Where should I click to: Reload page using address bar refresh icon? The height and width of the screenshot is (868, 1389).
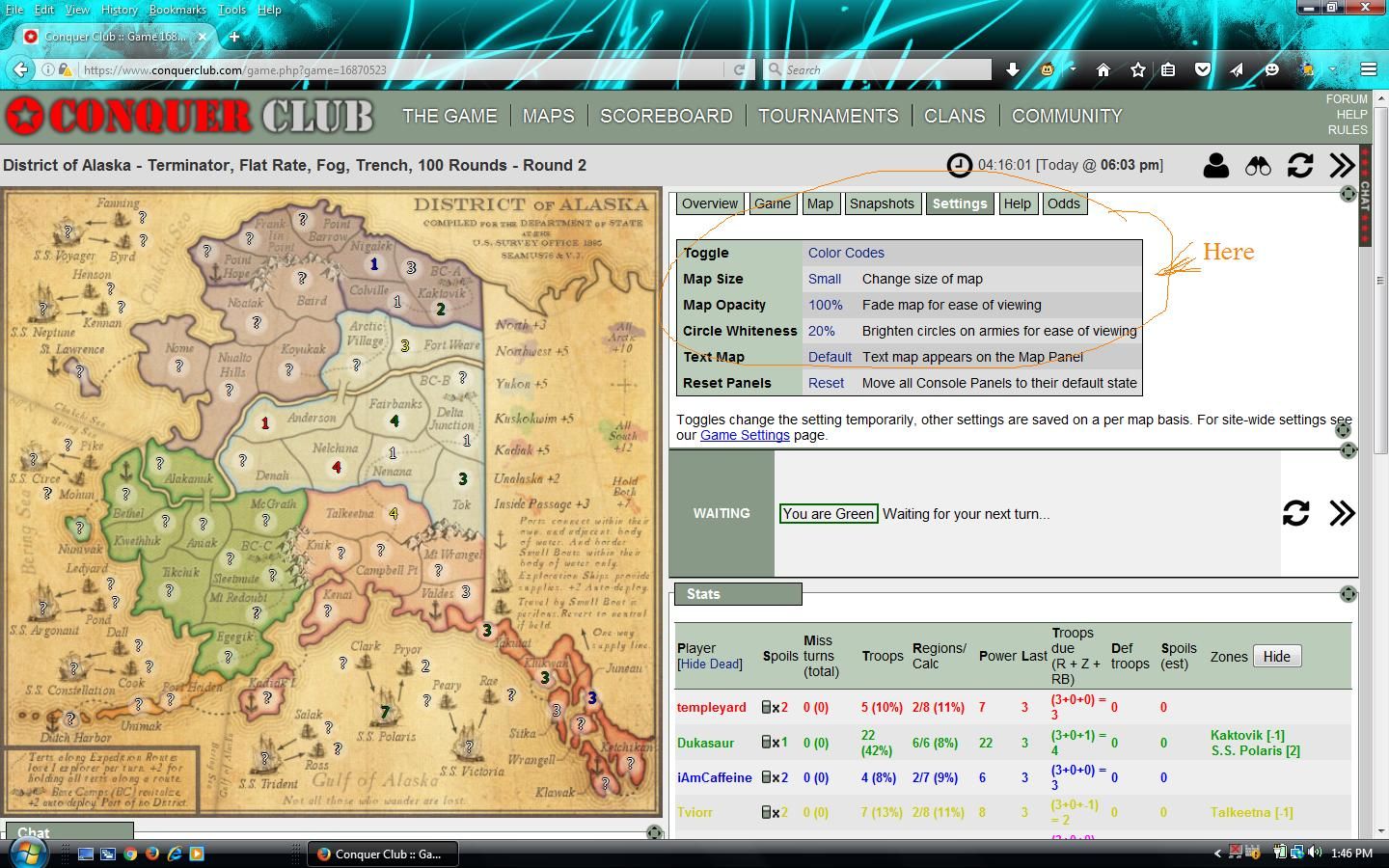click(x=739, y=69)
